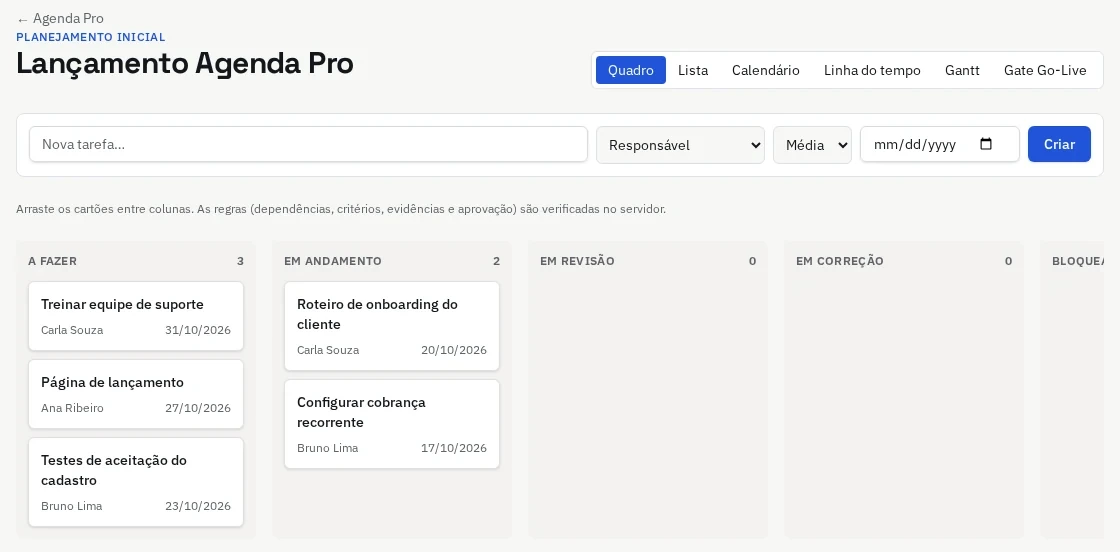Click the Criar button
Image resolution: width=1120 pixels, height=552 pixels.
1059,144
